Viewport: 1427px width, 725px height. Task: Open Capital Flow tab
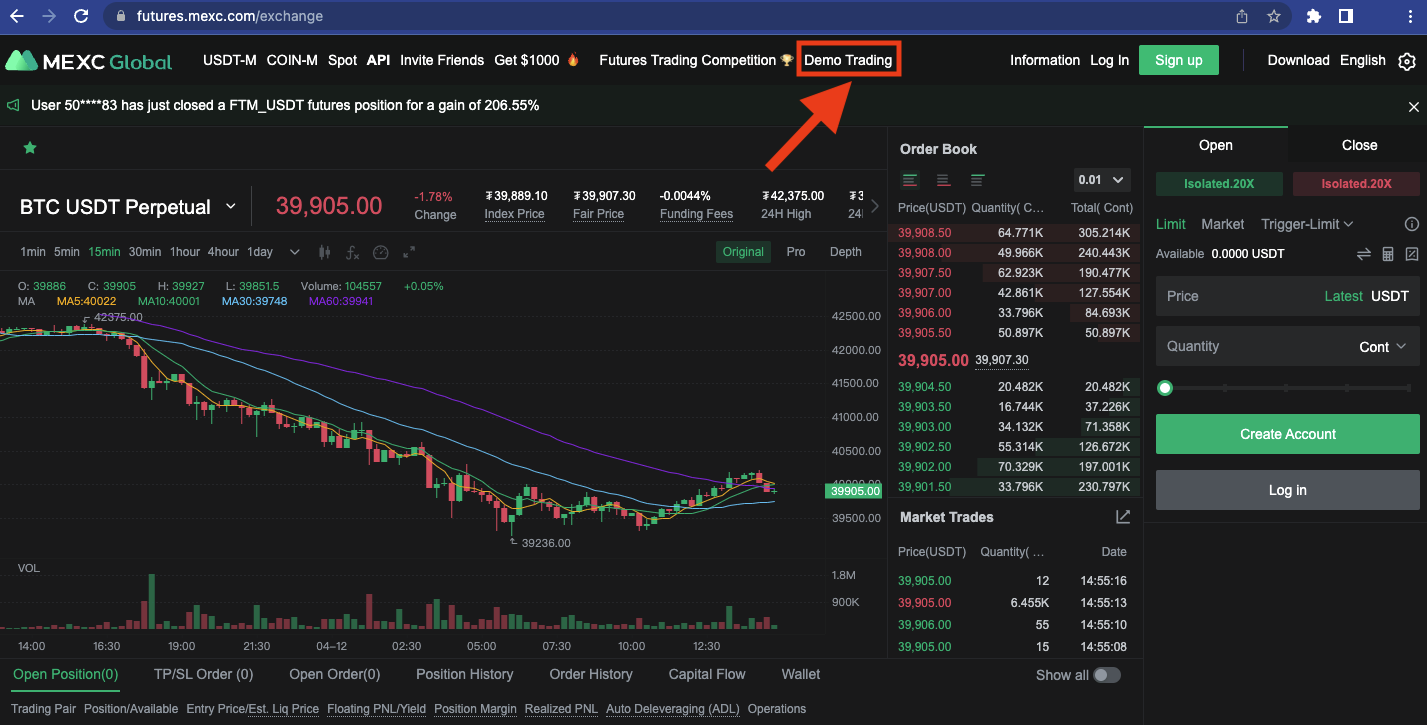(707, 674)
